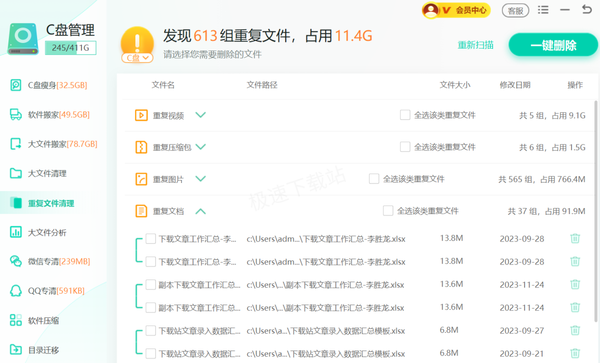Expand the 重复图片 group chevron
Viewport: 600px width, 363px height.
(x=201, y=179)
